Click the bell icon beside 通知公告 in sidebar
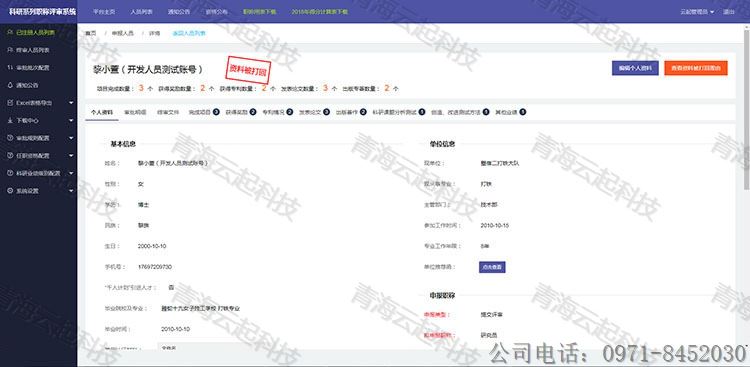The width and height of the screenshot is (750, 367). pos(10,85)
